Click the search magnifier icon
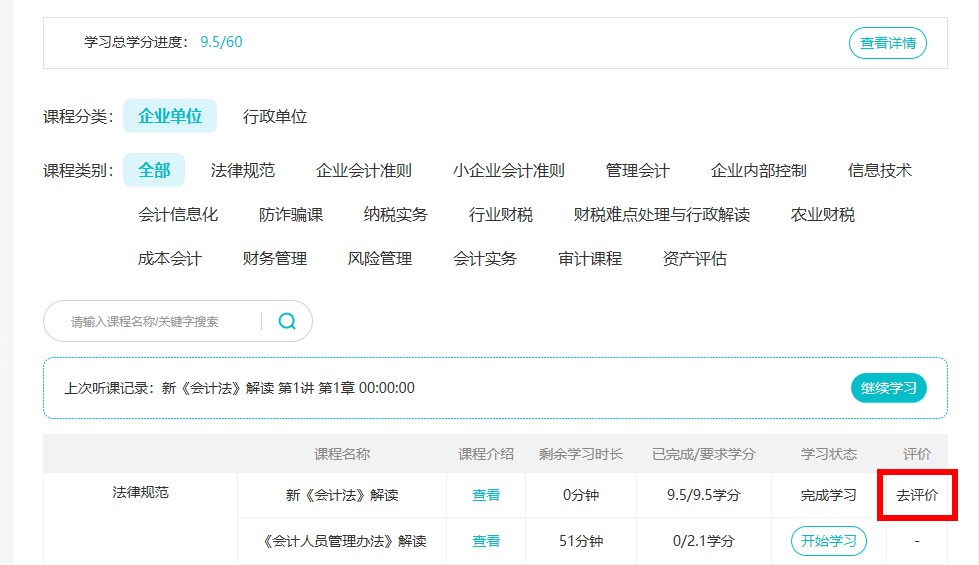The image size is (979, 565). click(x=287, y=321)
